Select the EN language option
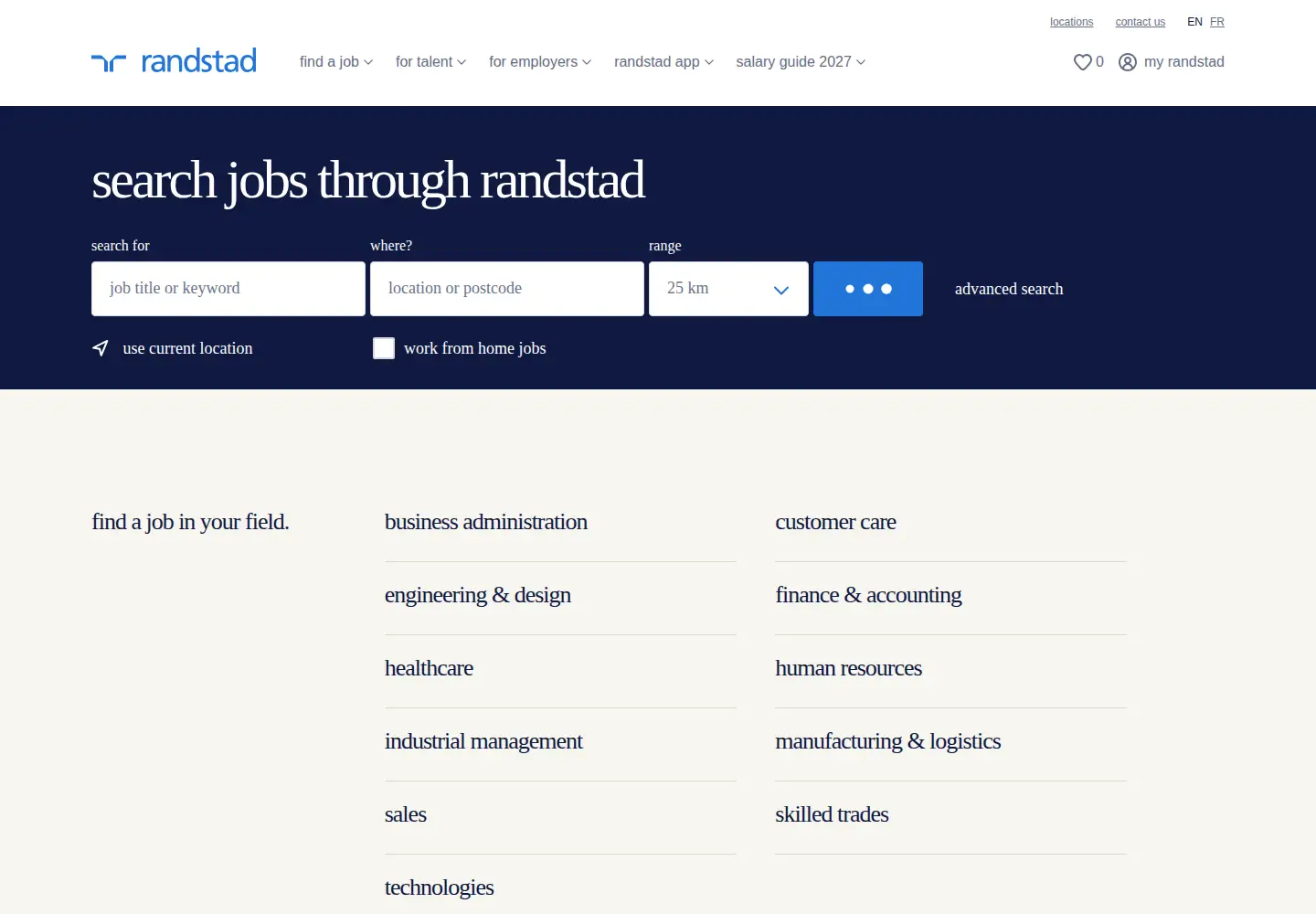The image size is (1316, 914). pyautogui.click(x=1194, y=22)
